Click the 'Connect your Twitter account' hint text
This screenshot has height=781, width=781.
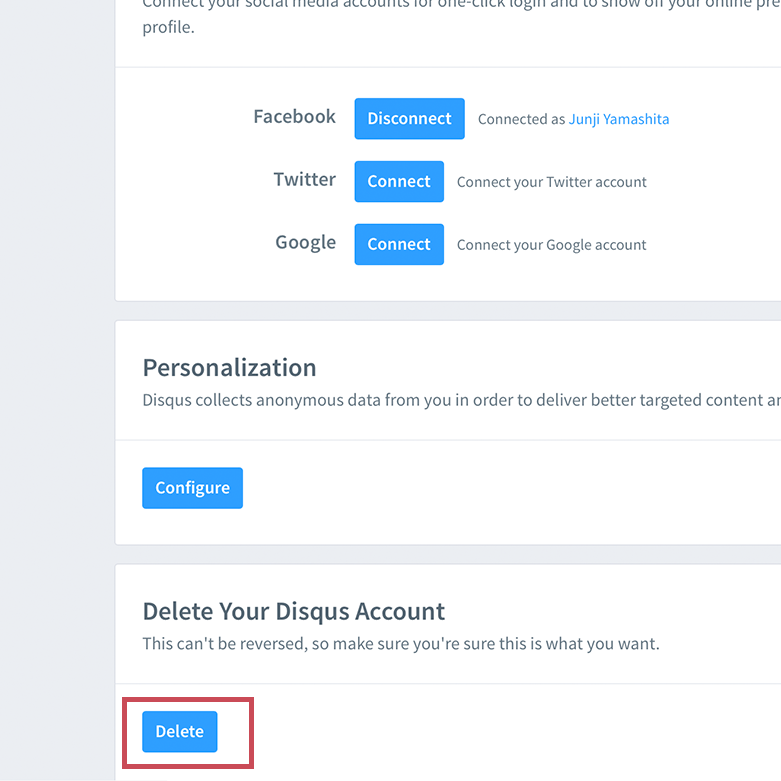(x=551, y=182)
